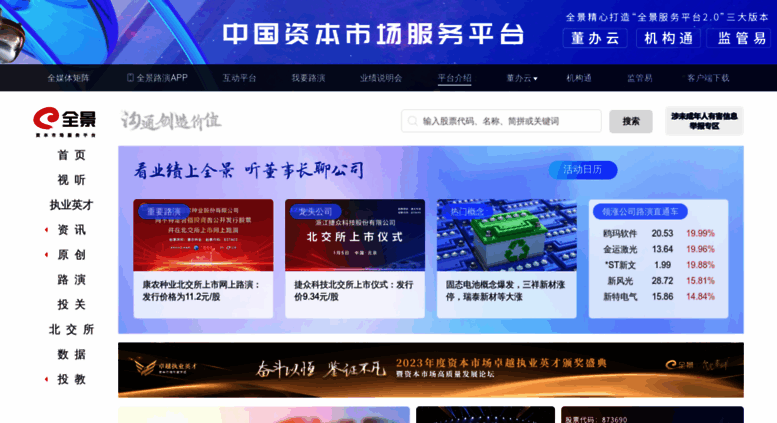This screenshot has width=777, height=423.
Task: Open 原创 in the sidebar
Action: 71,255
